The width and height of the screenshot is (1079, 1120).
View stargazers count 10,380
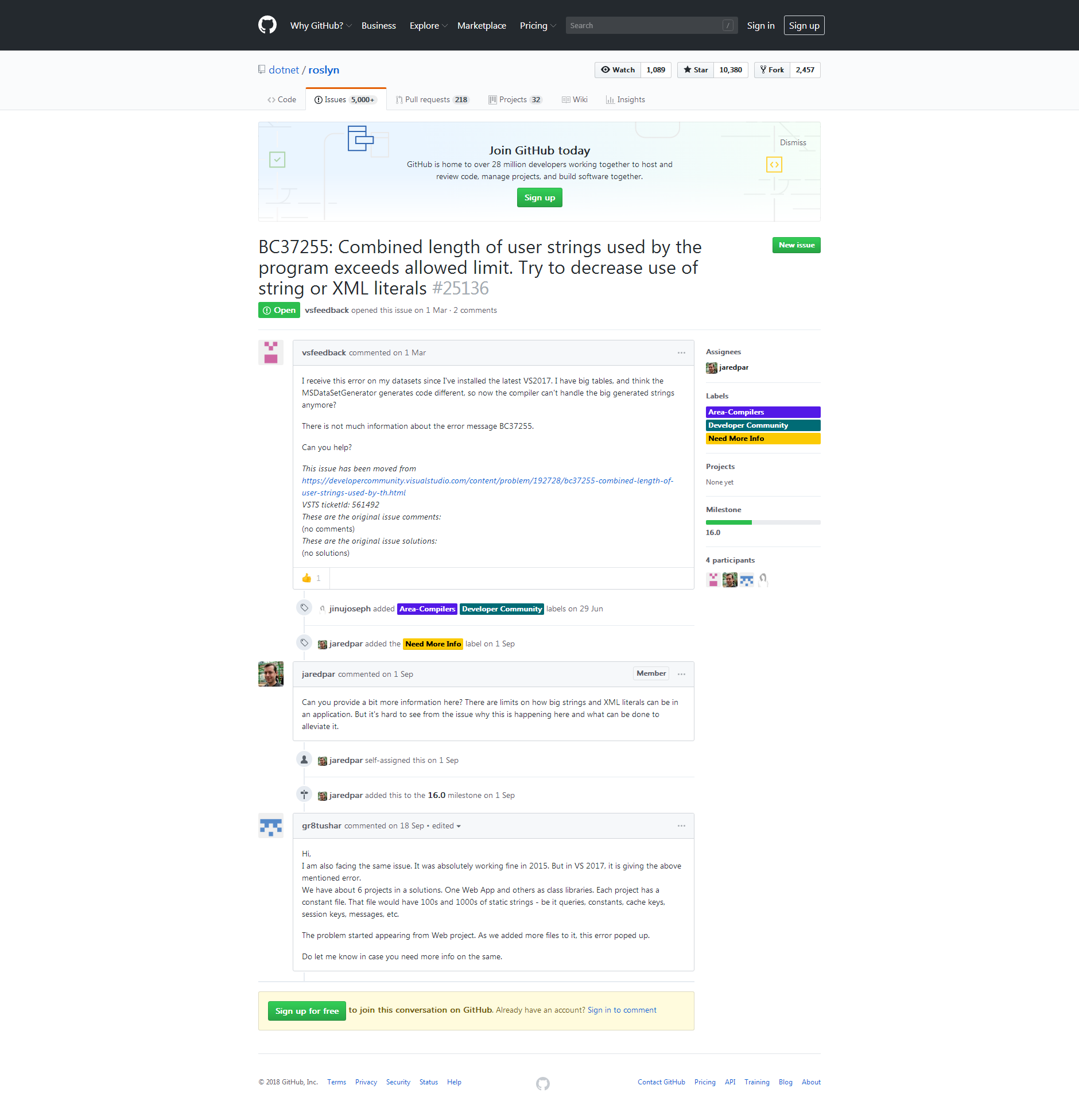tap(731, 70)
